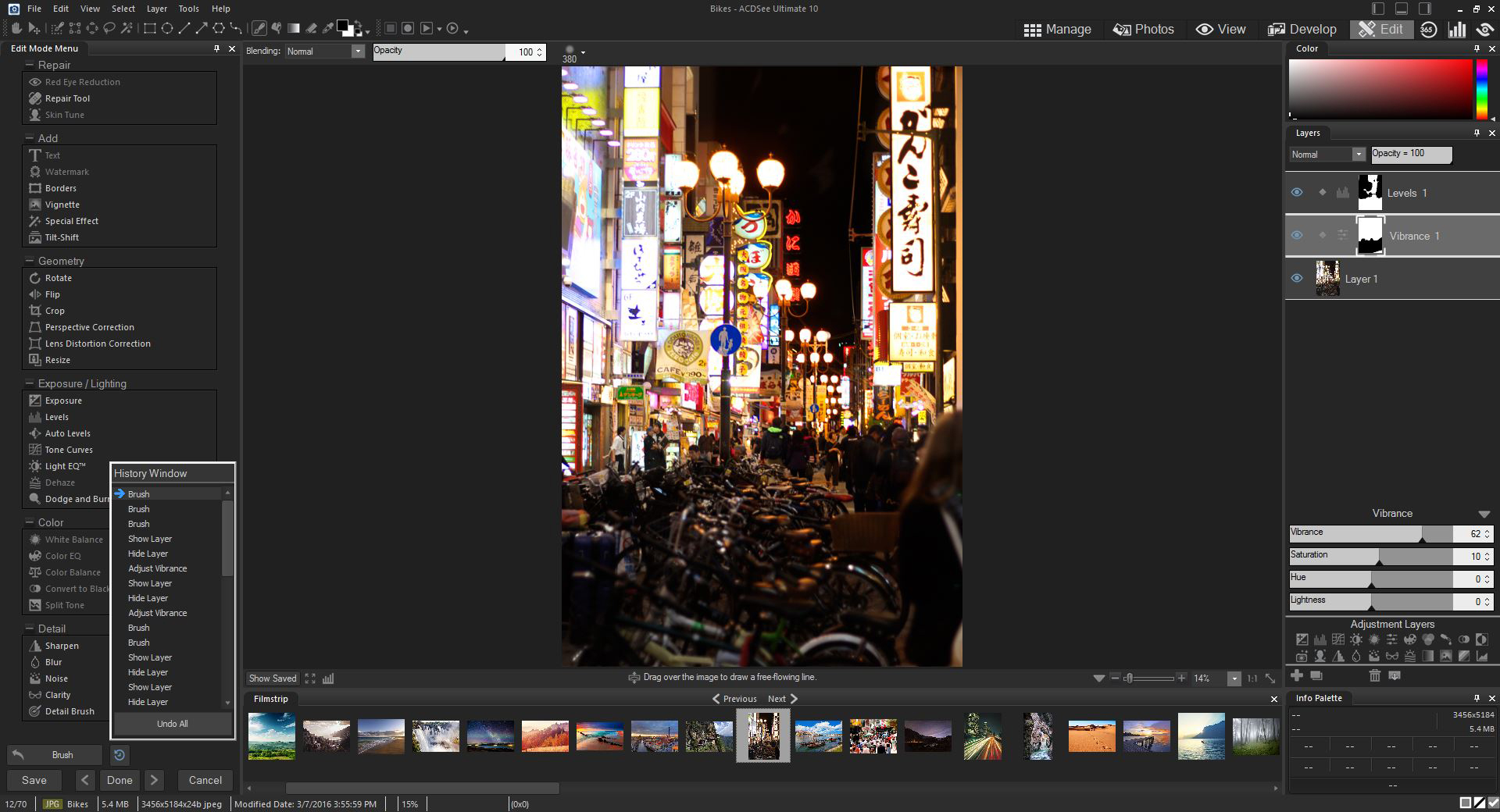Screen dimensions: 1500x812
Task: Add Levels adjustment layer icon
Action: pyautogui.click(x=1320, y=639)
